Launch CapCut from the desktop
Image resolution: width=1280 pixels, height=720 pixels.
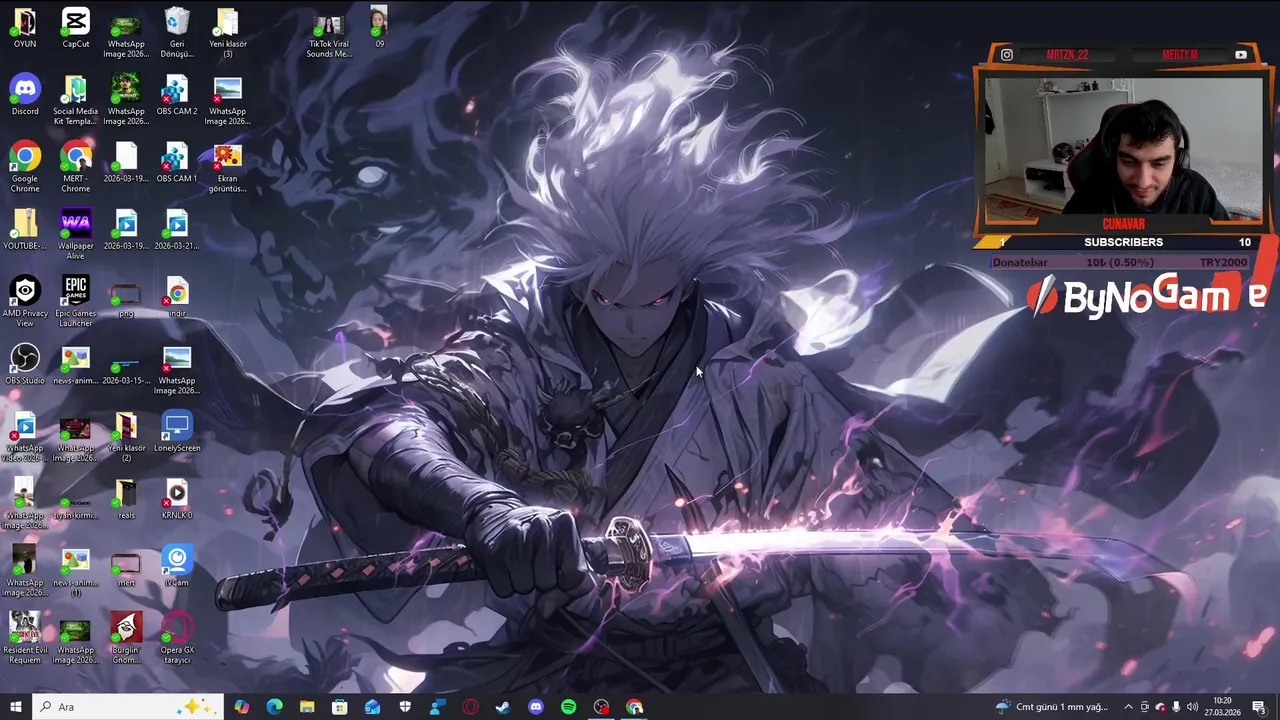click(75, 28)
